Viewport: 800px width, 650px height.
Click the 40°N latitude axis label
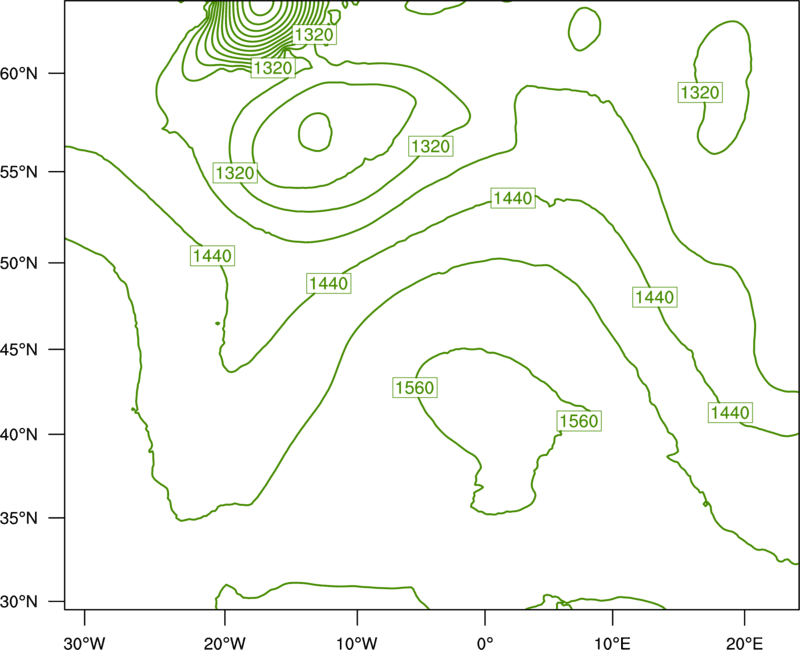point(19,435)
